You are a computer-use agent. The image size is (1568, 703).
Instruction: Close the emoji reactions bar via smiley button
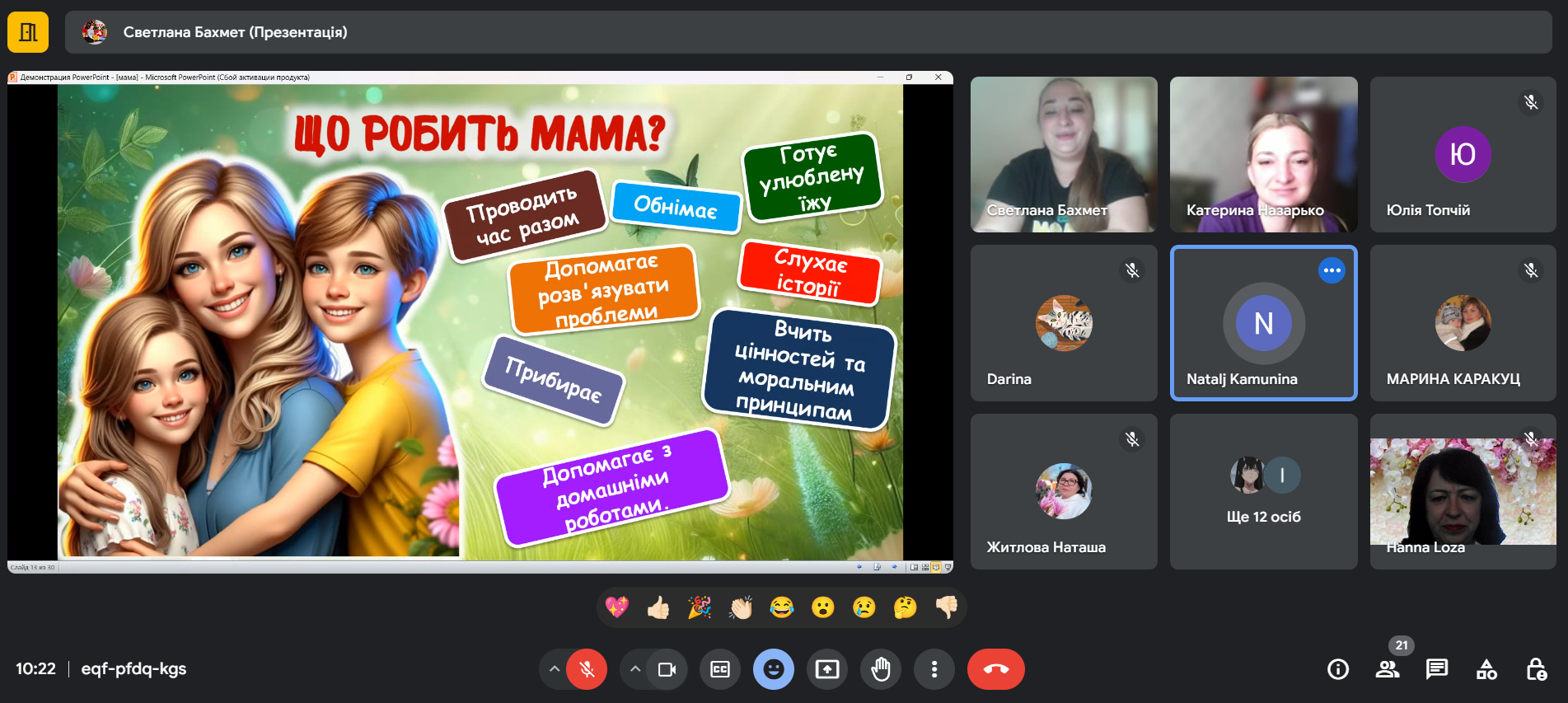point(774,669)
